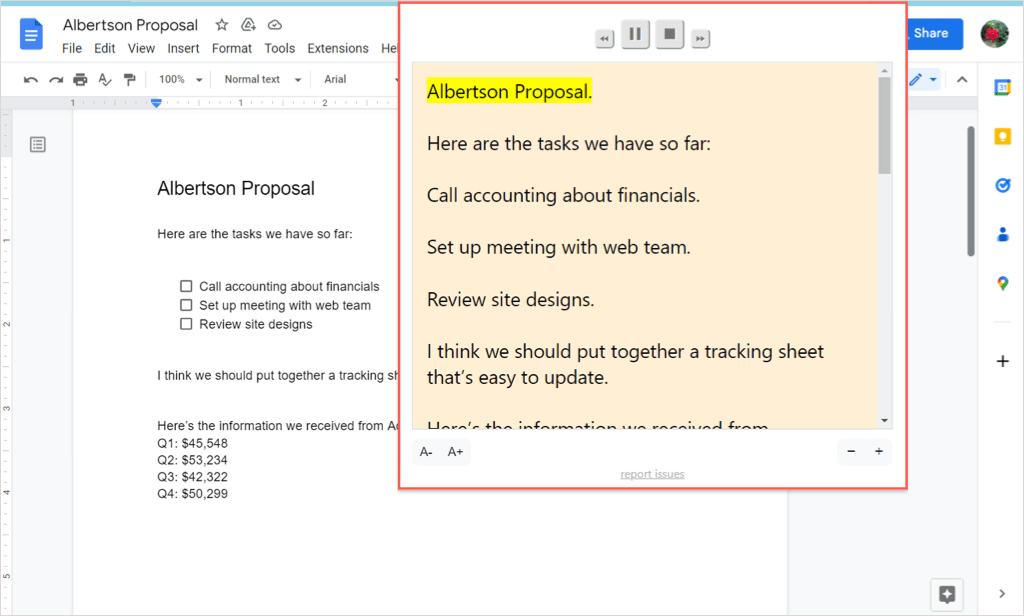
Task: Open Google Calendar in side panel
Action: (x=1002, y=88)
